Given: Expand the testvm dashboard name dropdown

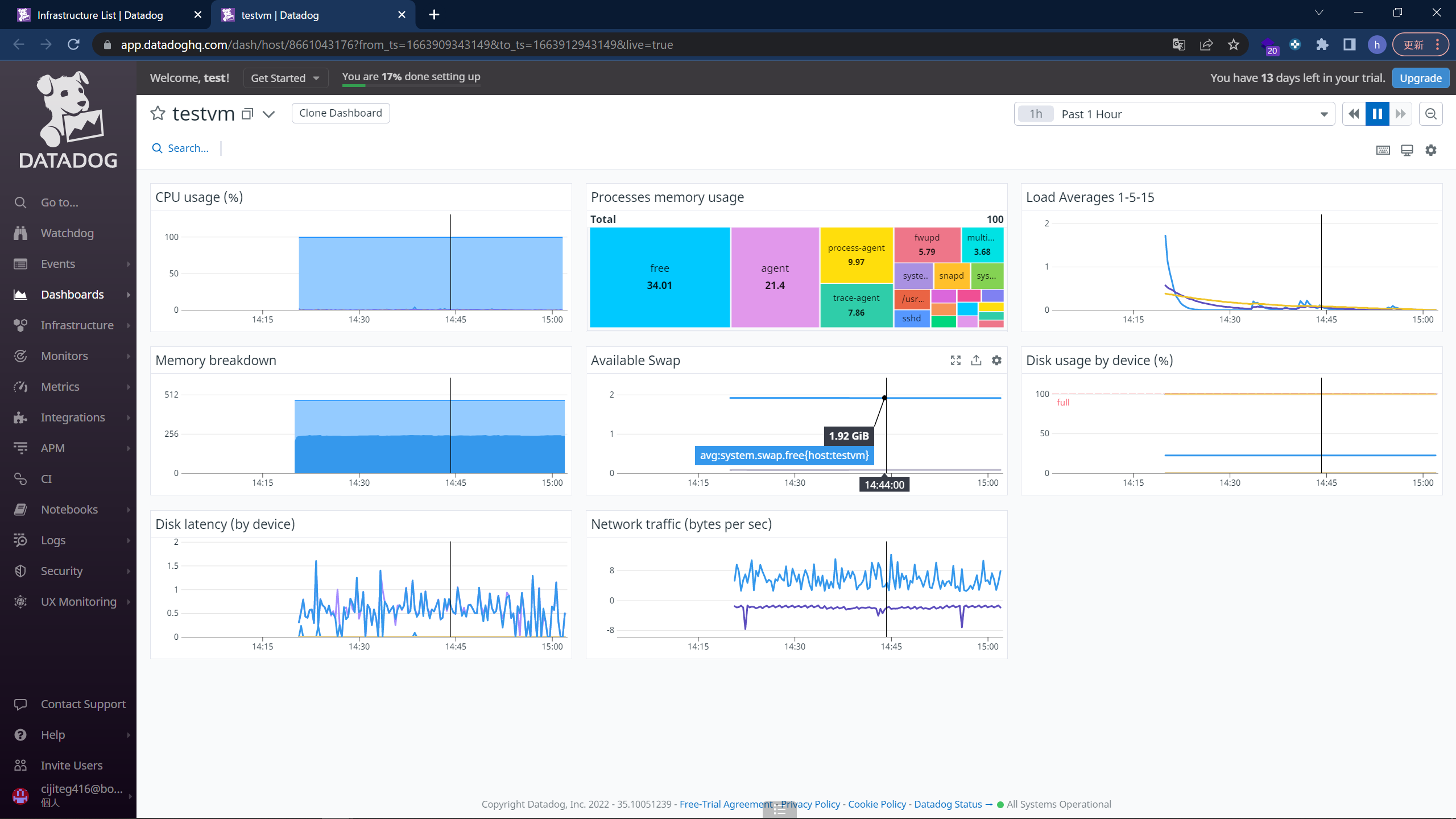Looking at the screenshot, I should coord(269,113).
